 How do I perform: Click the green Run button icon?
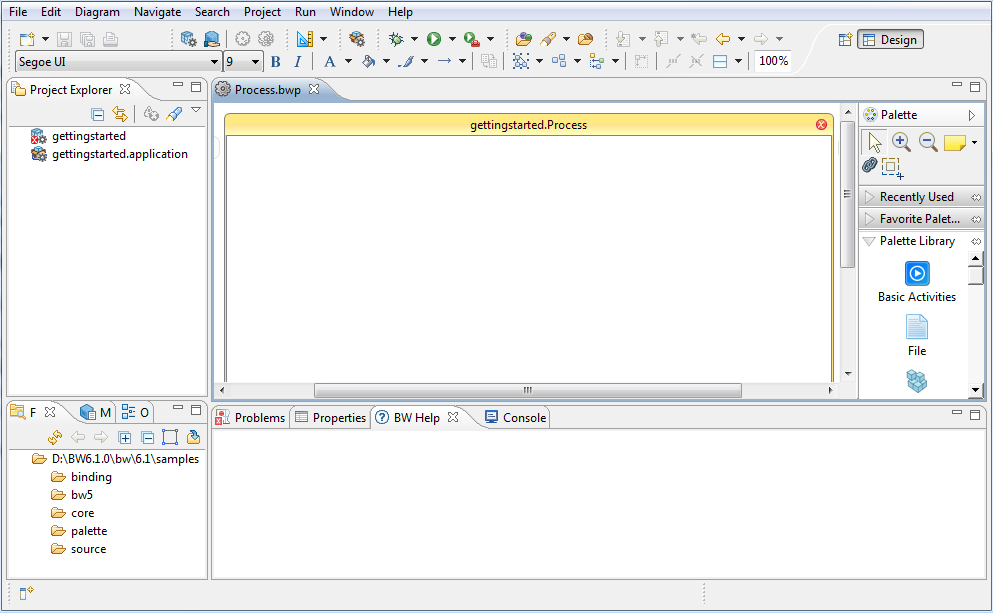click(434, 39)
